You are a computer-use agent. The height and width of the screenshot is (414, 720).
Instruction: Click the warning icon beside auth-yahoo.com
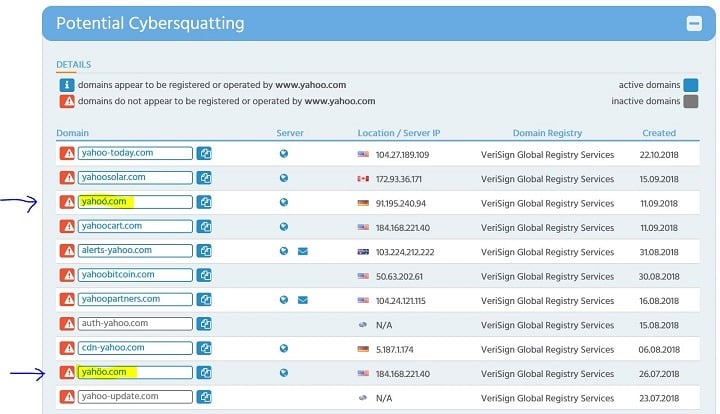click(x=68, y=324)
